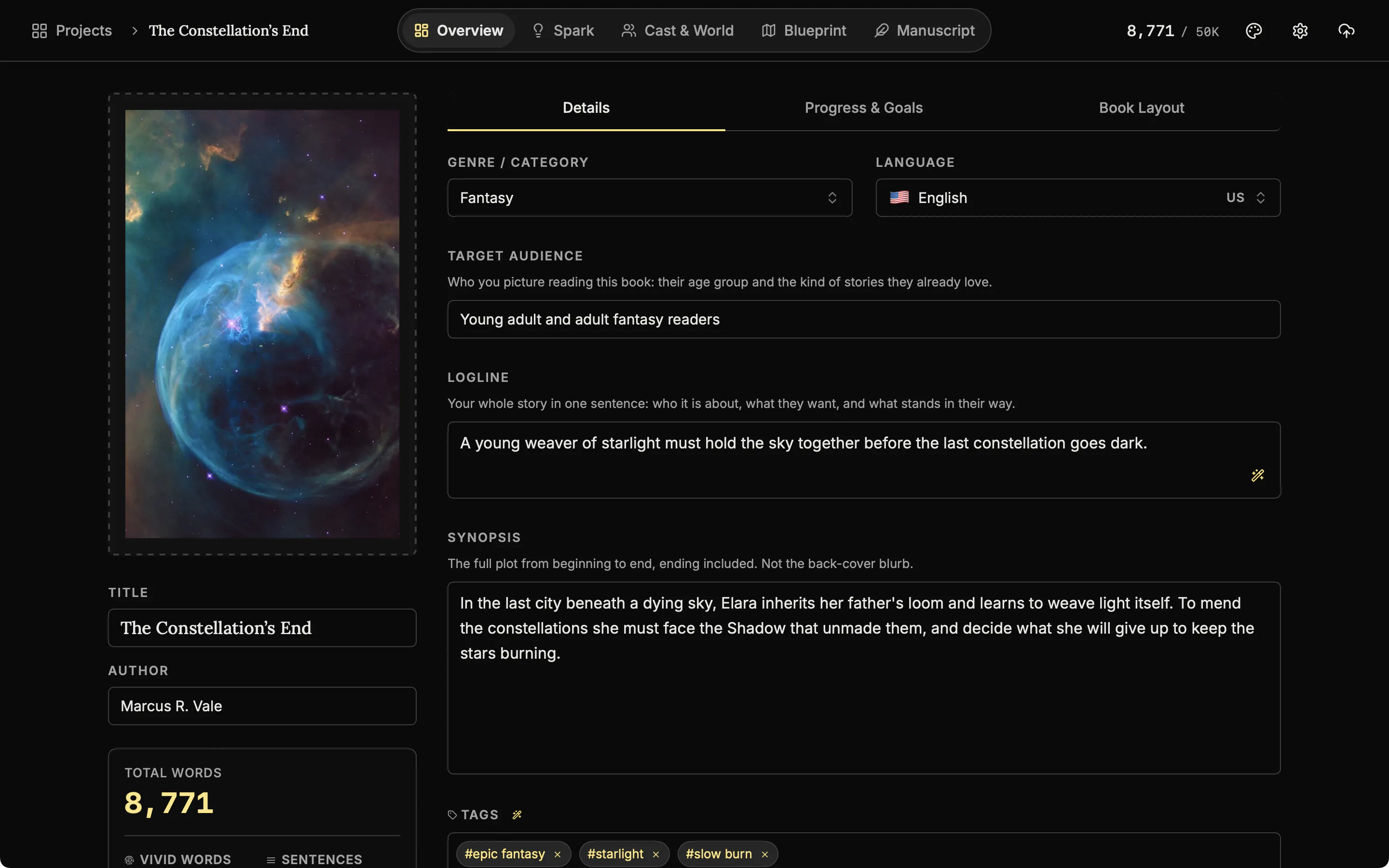Click the Projects grid icon
The image size is (1389, 868).
point(40,30)
